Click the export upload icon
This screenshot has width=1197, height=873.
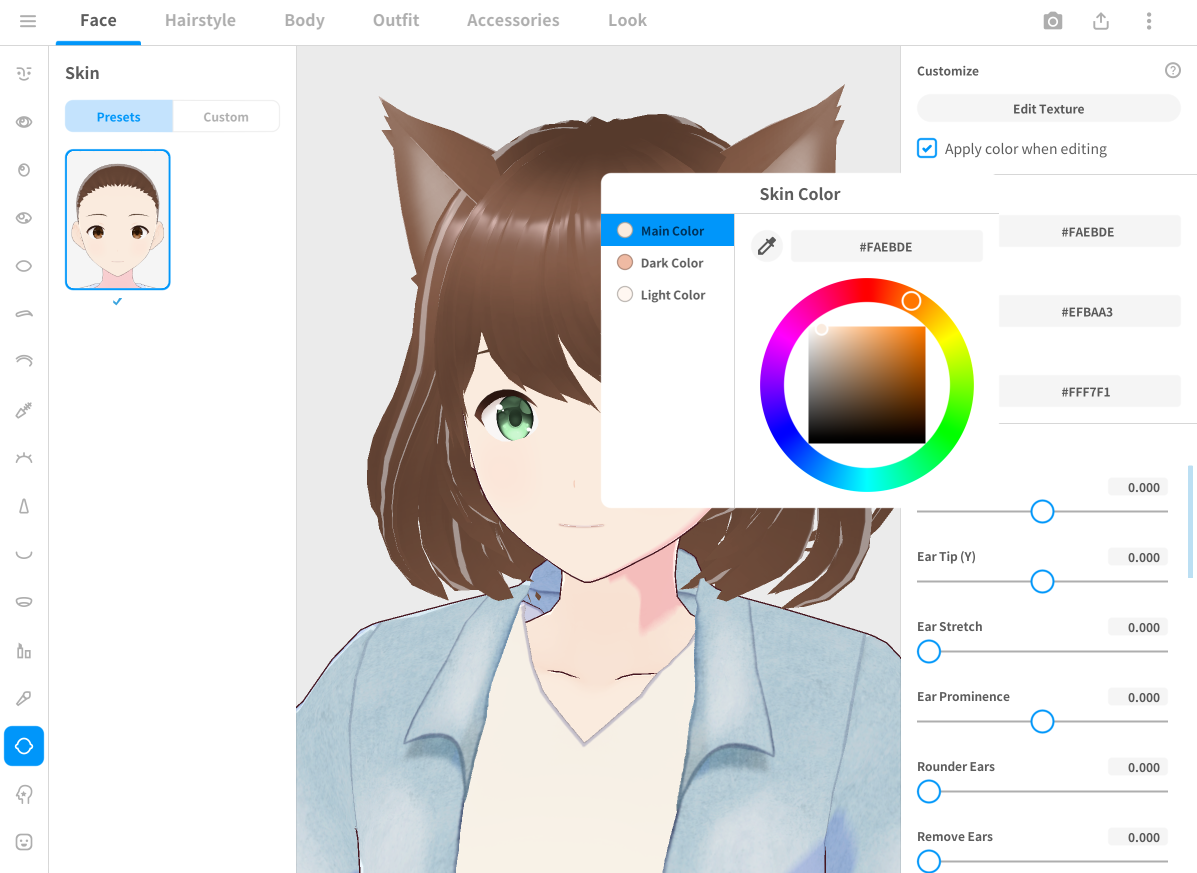[x=1101, y=21]
